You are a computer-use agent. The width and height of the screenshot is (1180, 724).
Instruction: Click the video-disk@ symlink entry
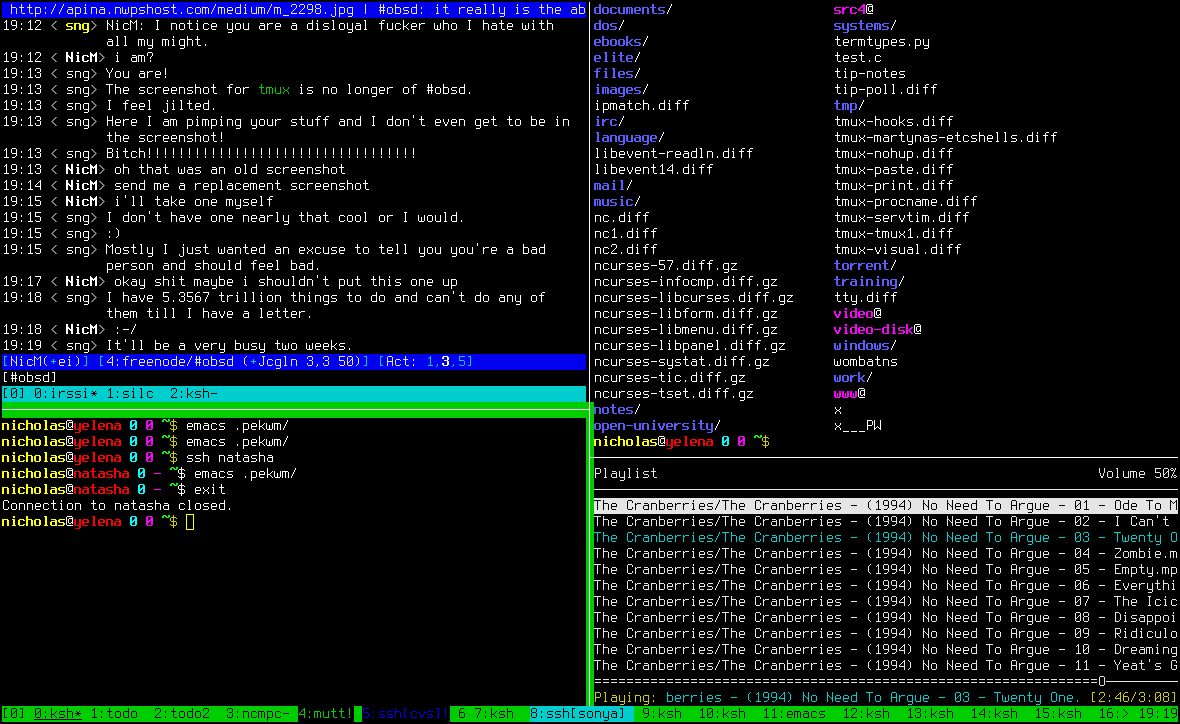[x=877, y=329]
